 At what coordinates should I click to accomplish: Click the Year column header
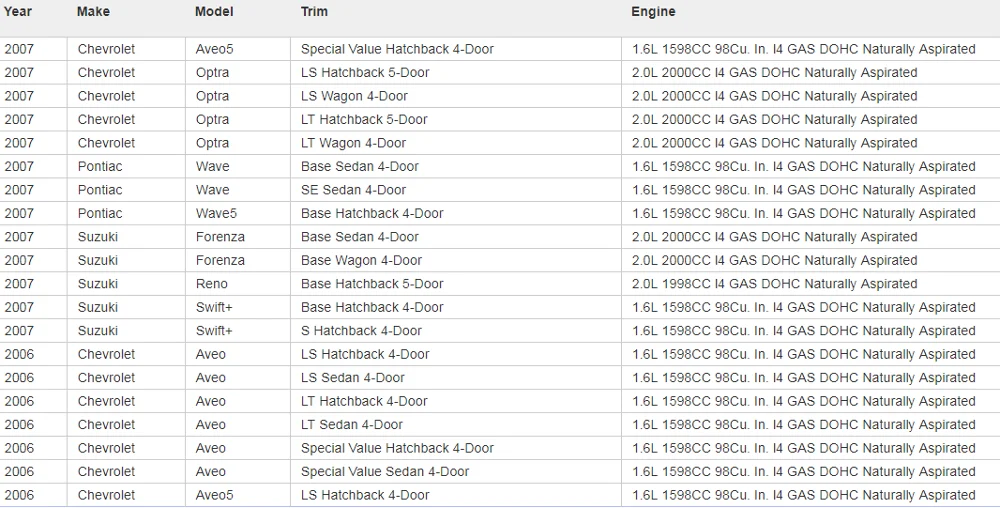18,12
